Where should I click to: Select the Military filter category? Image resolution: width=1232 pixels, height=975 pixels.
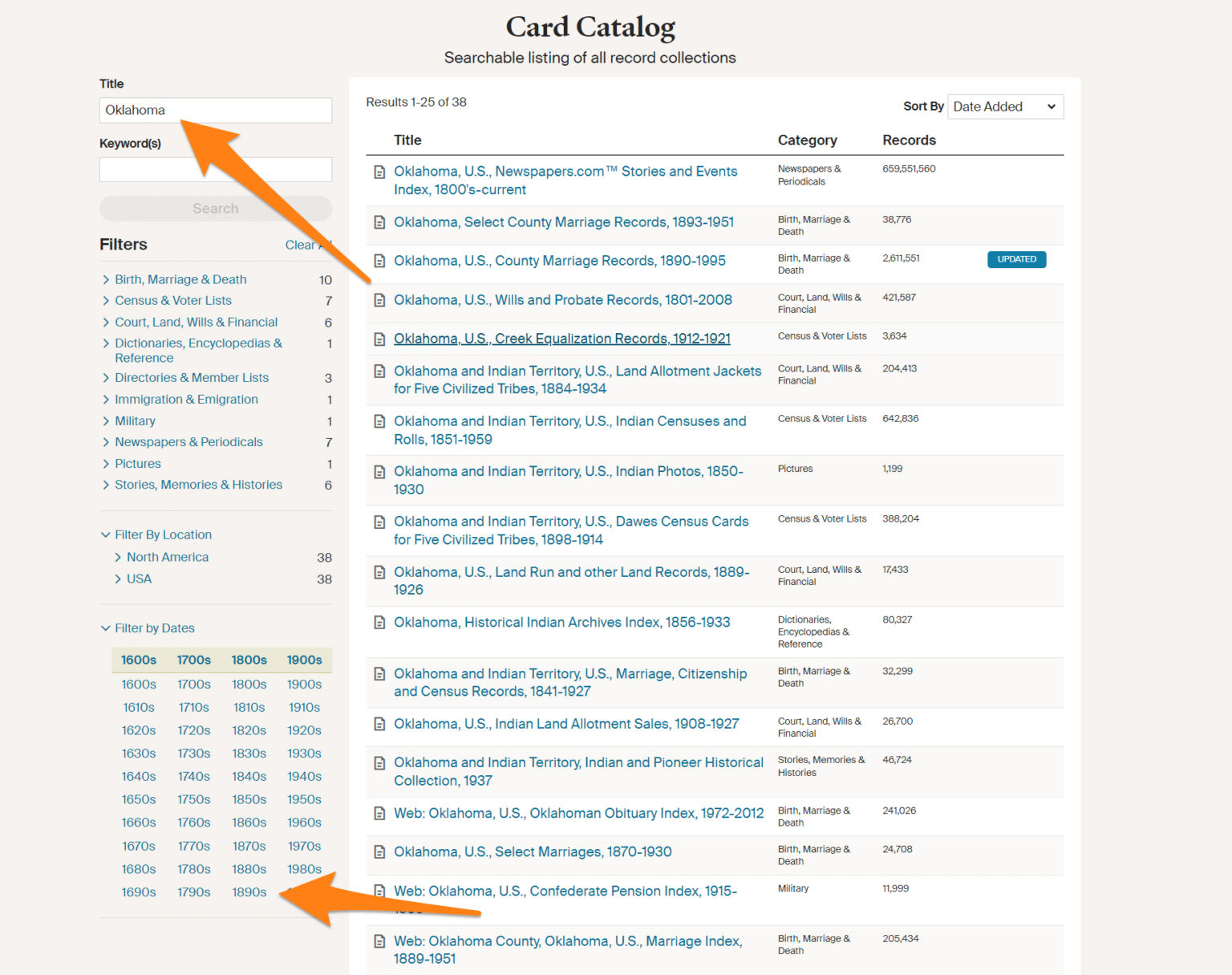135,420
